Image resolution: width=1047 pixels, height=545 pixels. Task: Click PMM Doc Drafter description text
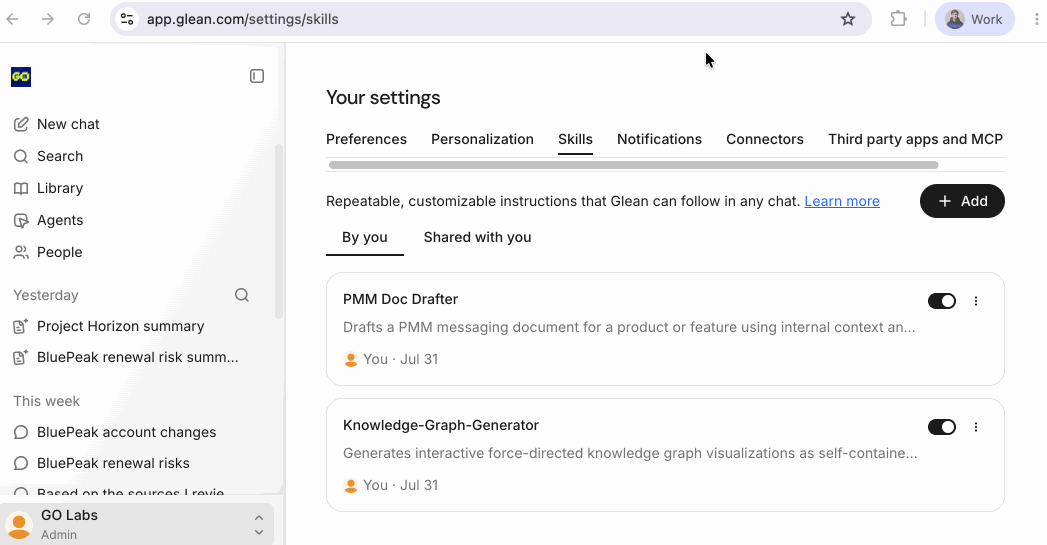click(x=629, y=327)
